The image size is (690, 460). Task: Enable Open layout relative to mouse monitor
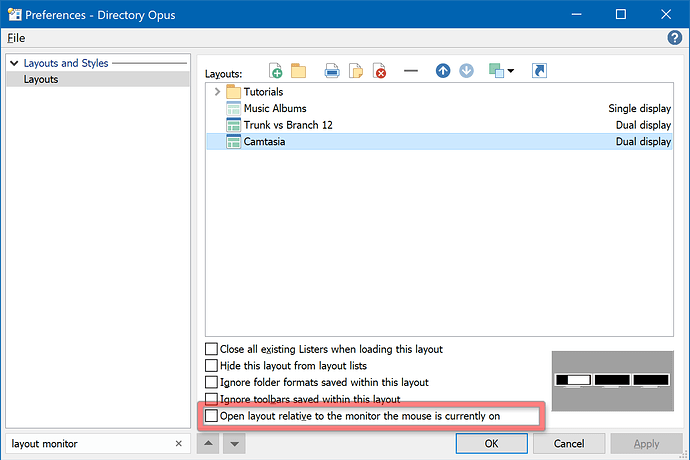click(x=211, y=416)
